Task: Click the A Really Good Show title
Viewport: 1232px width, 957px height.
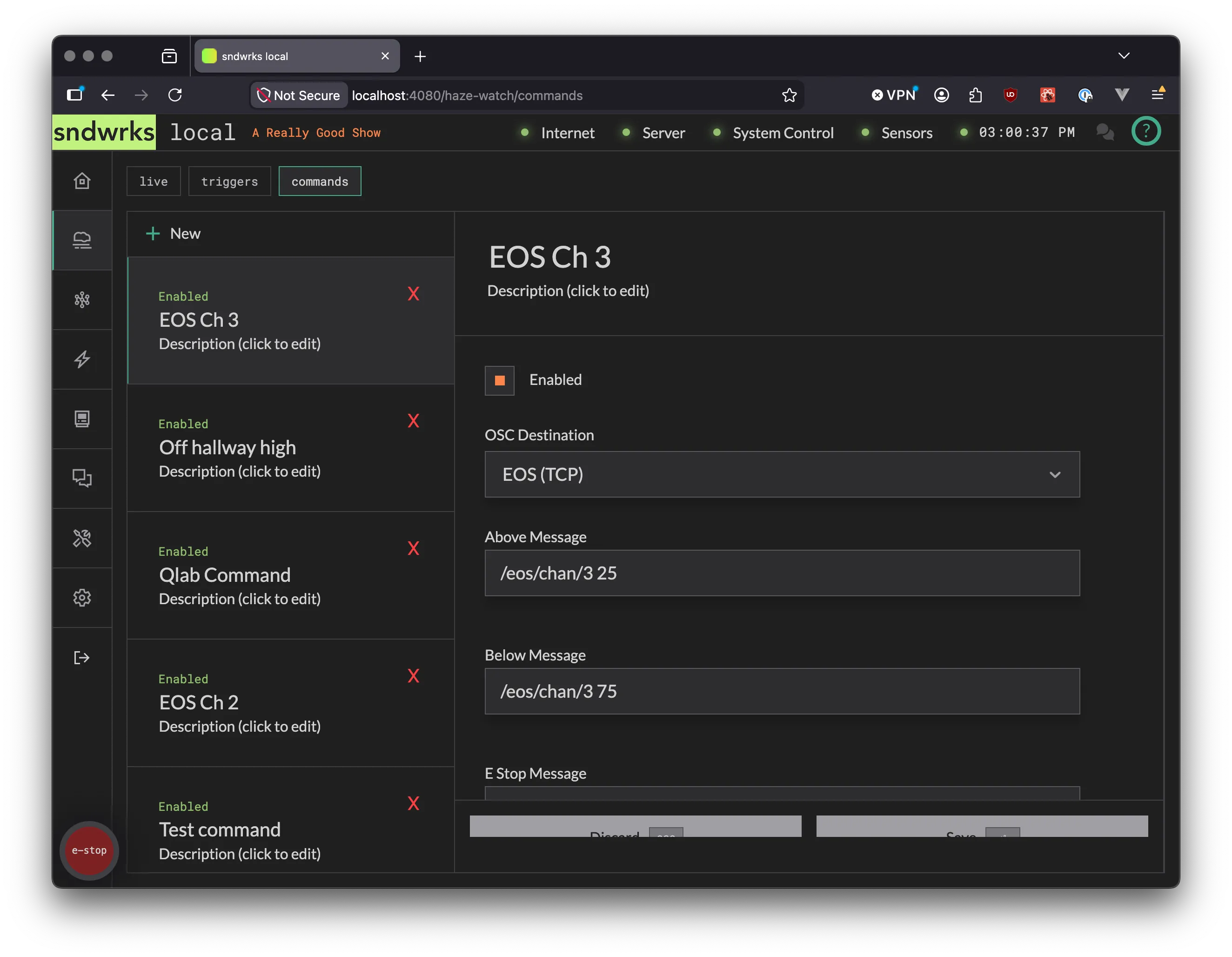Action: click(316, 133)
